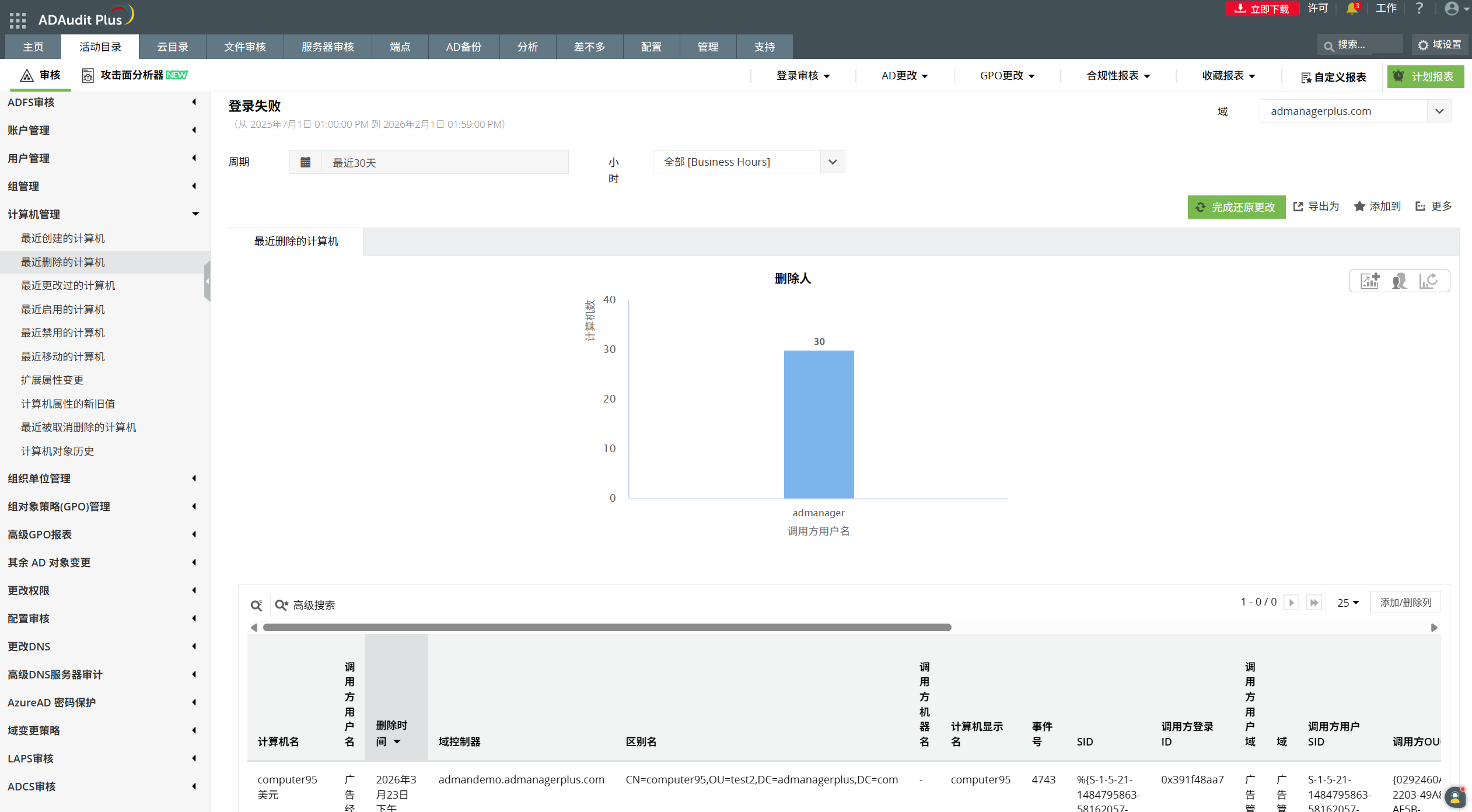
Task: Click the calendar icon in period field
Action: point(305,162)
